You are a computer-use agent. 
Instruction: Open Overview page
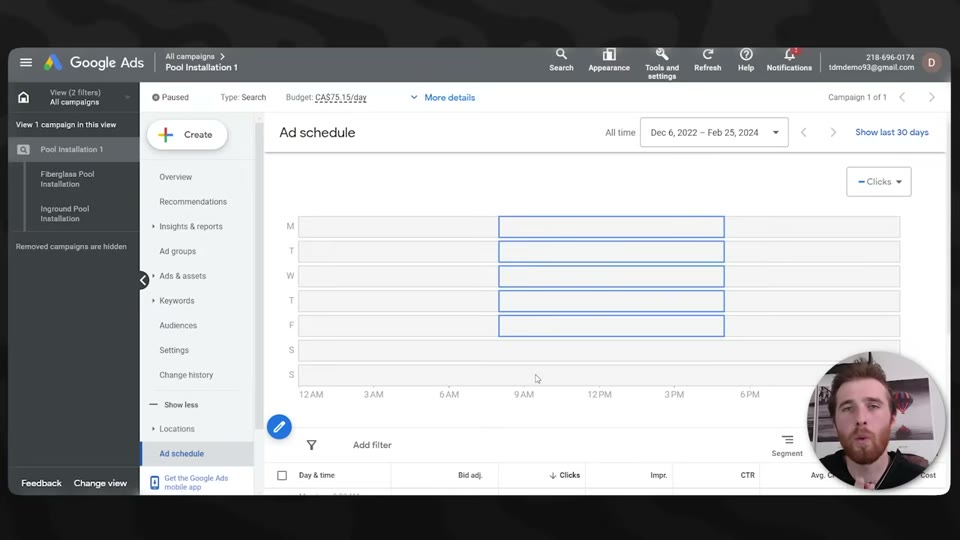click(x=175, y=177)
